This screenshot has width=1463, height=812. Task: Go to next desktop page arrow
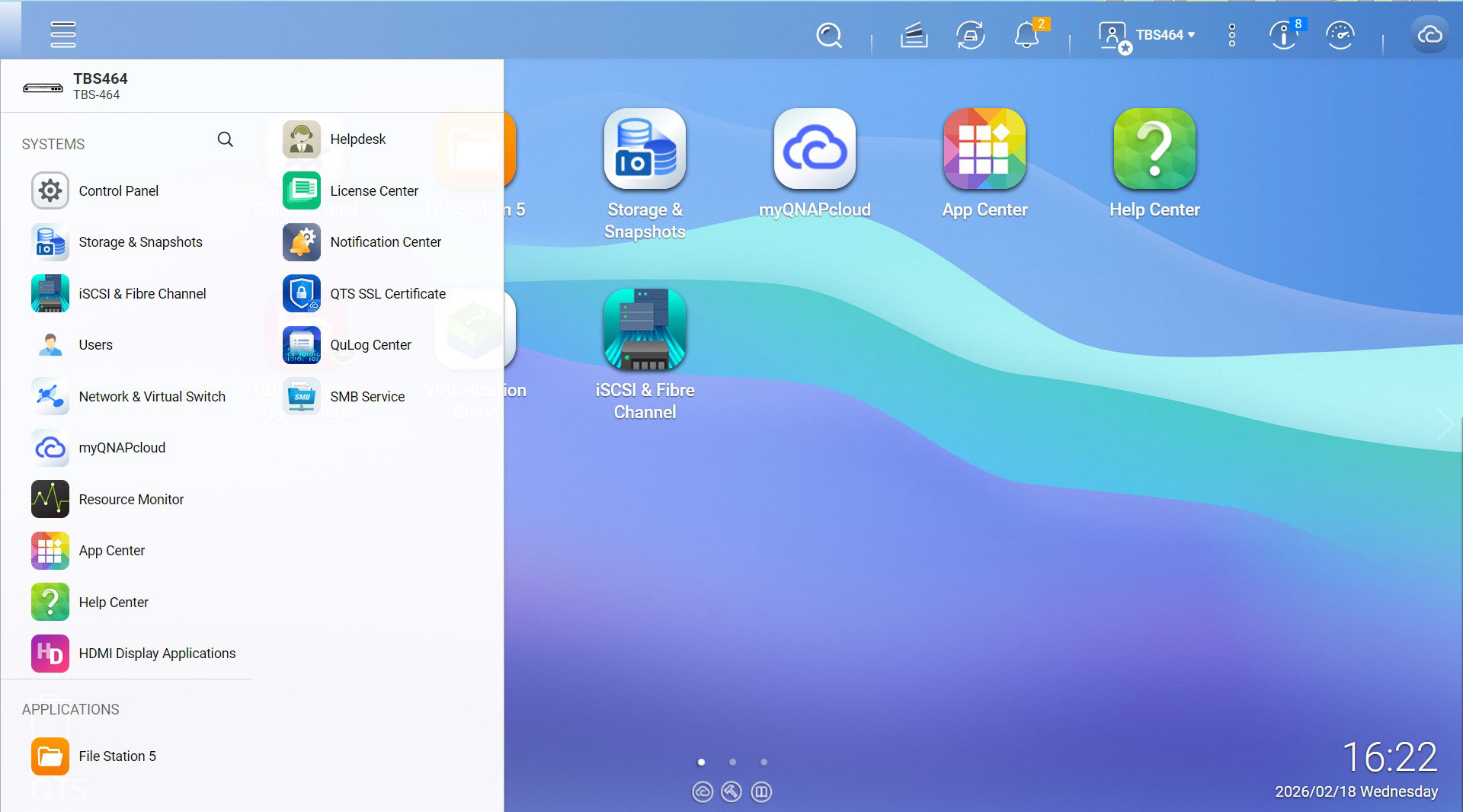click(1445, 424)
